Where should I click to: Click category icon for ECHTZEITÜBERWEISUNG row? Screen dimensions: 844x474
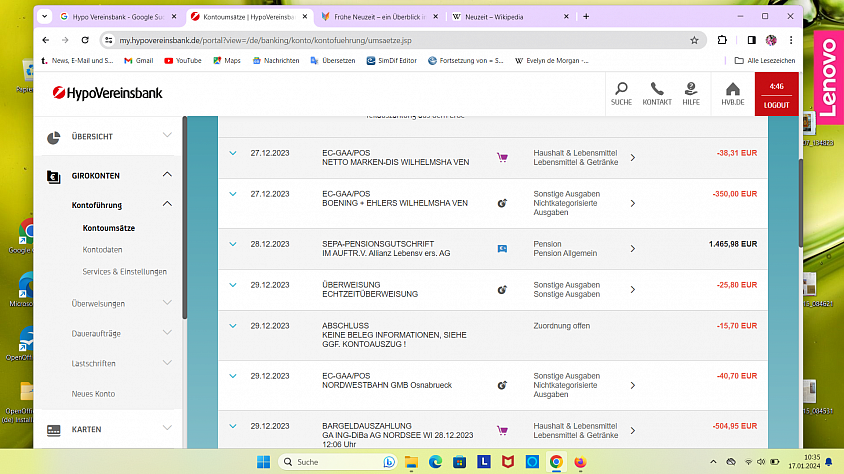[x=502, y=289]
